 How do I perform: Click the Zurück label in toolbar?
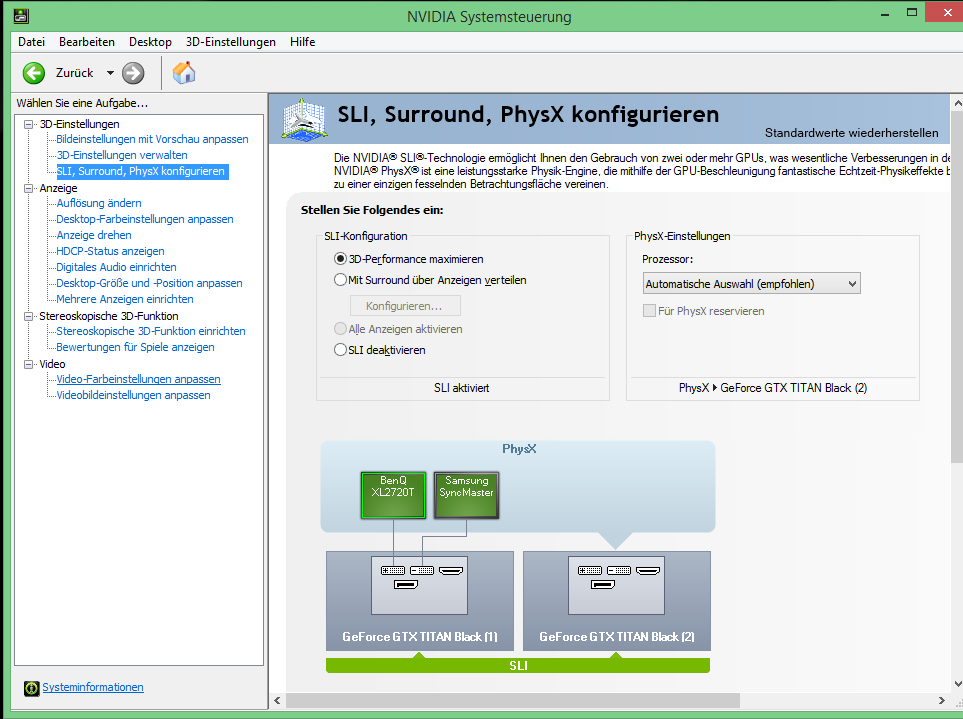coord(74,73)
